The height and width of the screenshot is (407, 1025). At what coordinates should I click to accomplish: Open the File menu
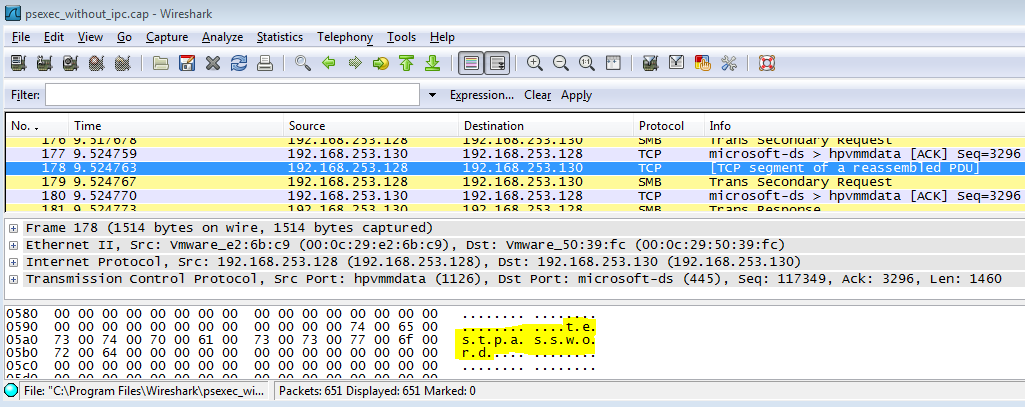click(x=21, y=37)
